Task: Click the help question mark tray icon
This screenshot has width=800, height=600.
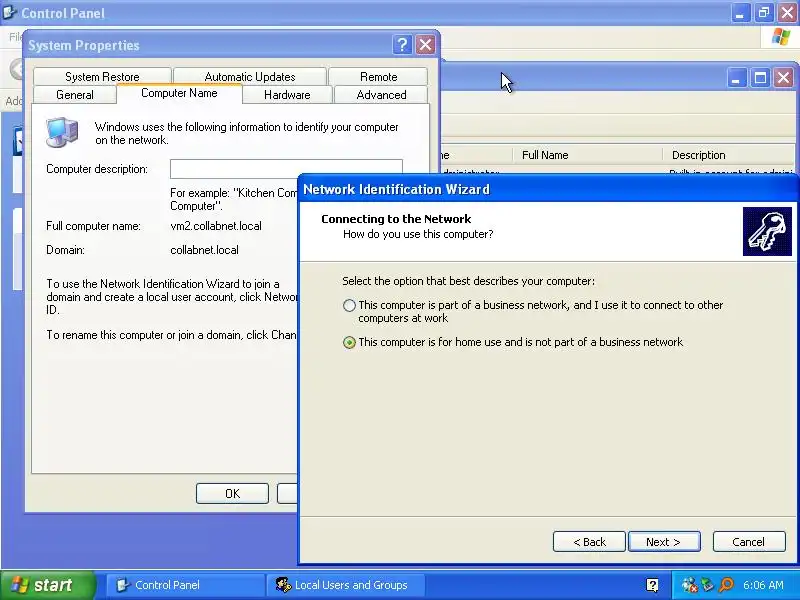Action: 652,585
